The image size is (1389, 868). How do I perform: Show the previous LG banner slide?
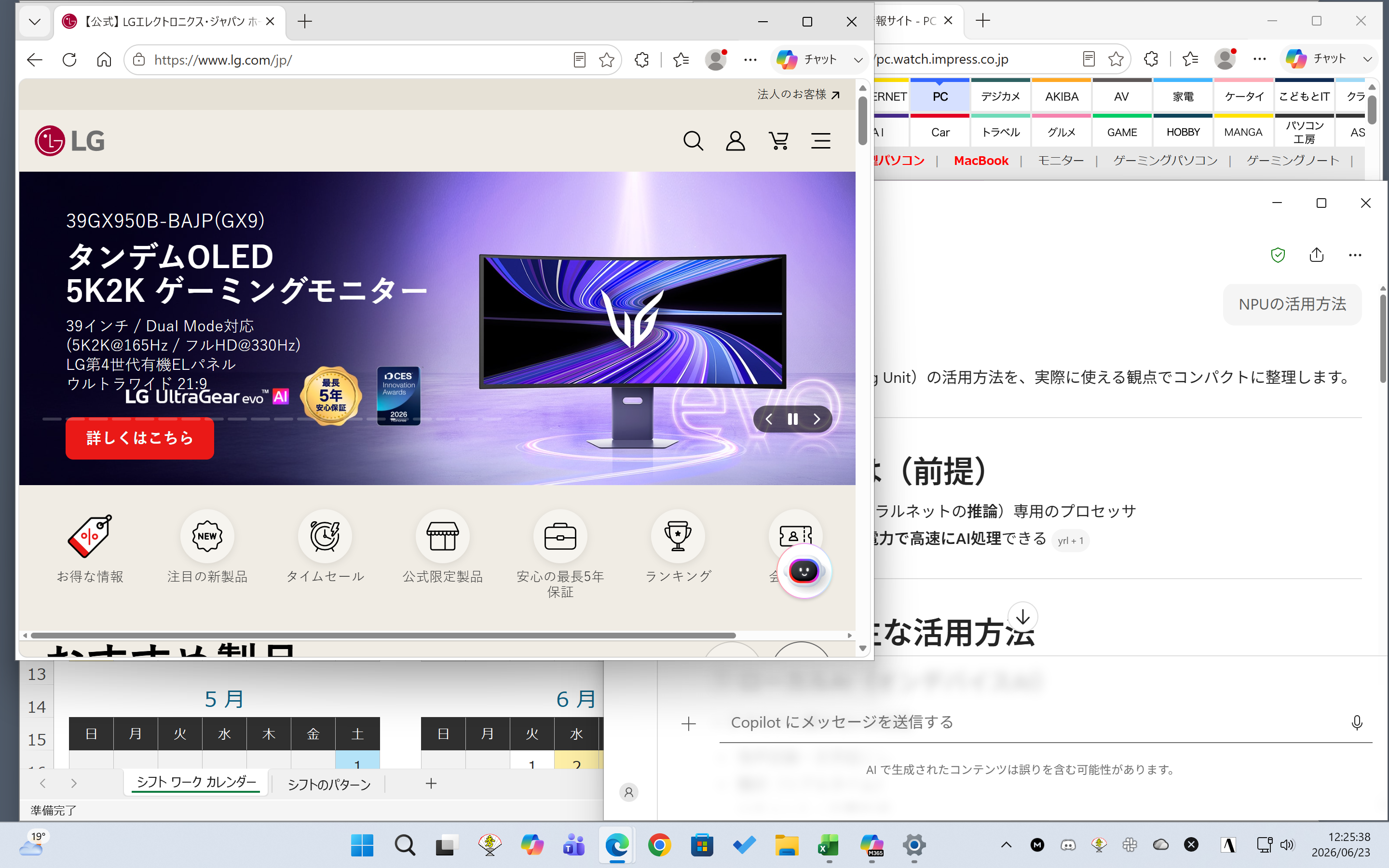click(769, 419)
